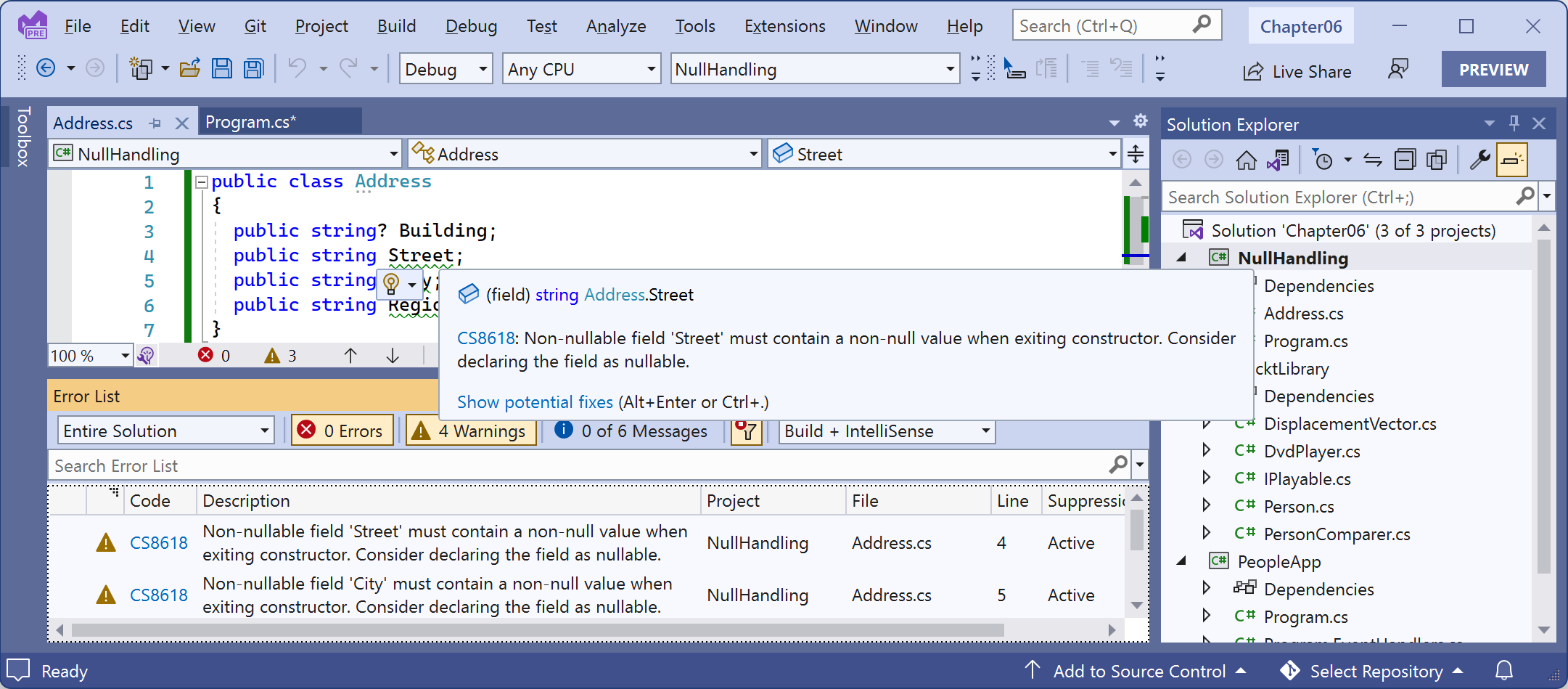Screen dimensions: 1568x689
Task: Open the Send Feedback icon
Action: point(1398,69)
